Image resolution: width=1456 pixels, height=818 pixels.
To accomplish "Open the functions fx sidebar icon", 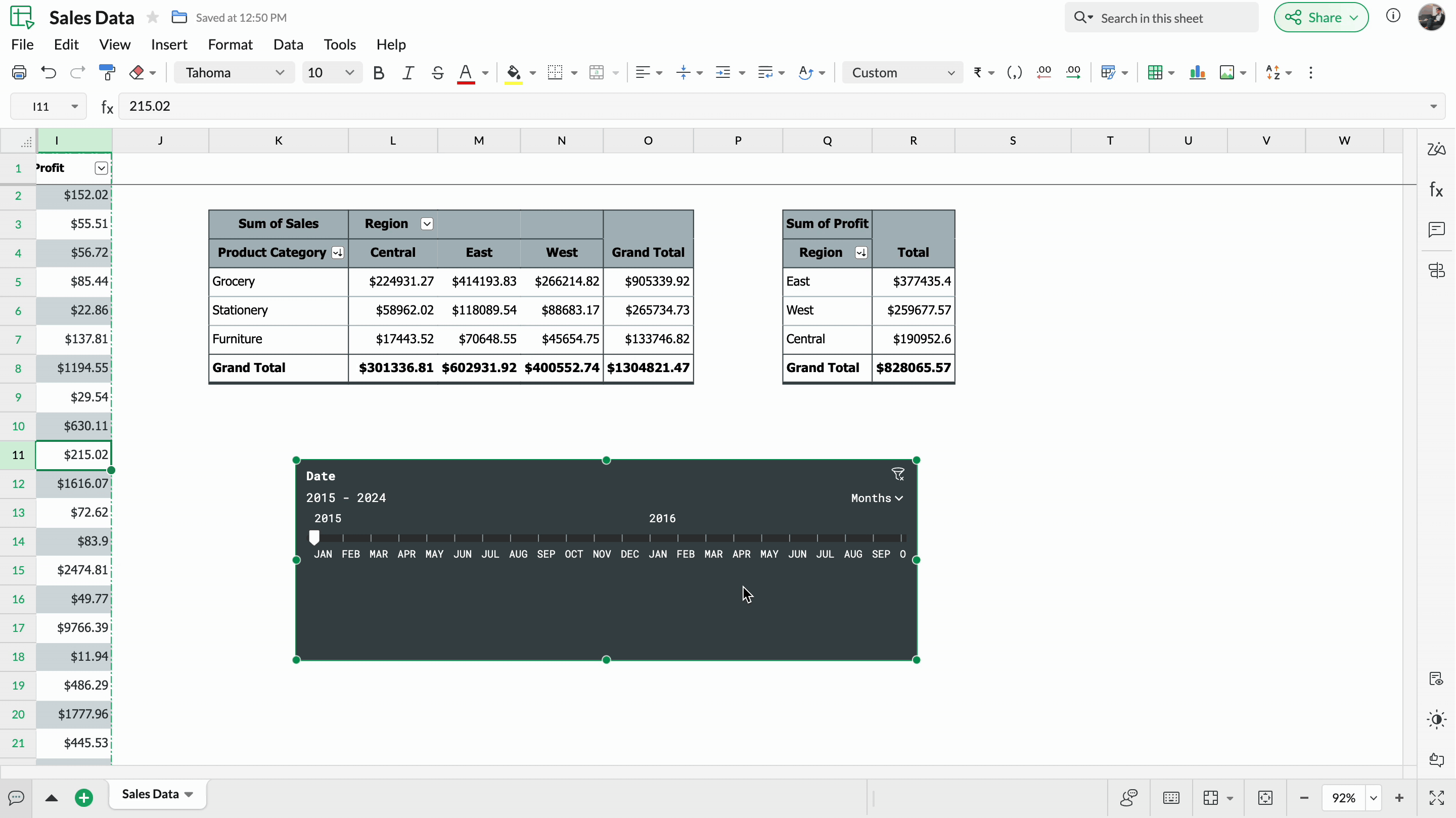I will click(1436, 190).
